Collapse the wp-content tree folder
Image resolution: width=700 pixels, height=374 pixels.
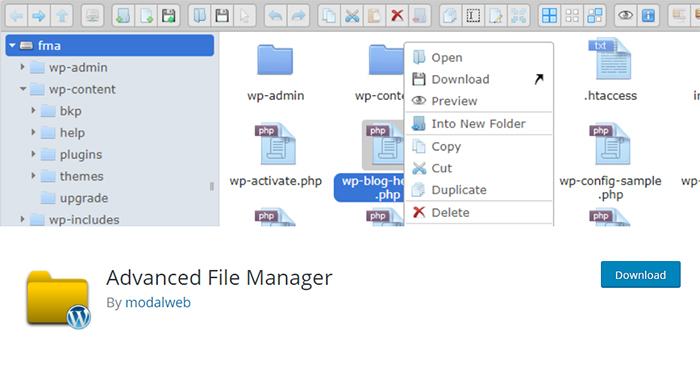pos(23,89)
